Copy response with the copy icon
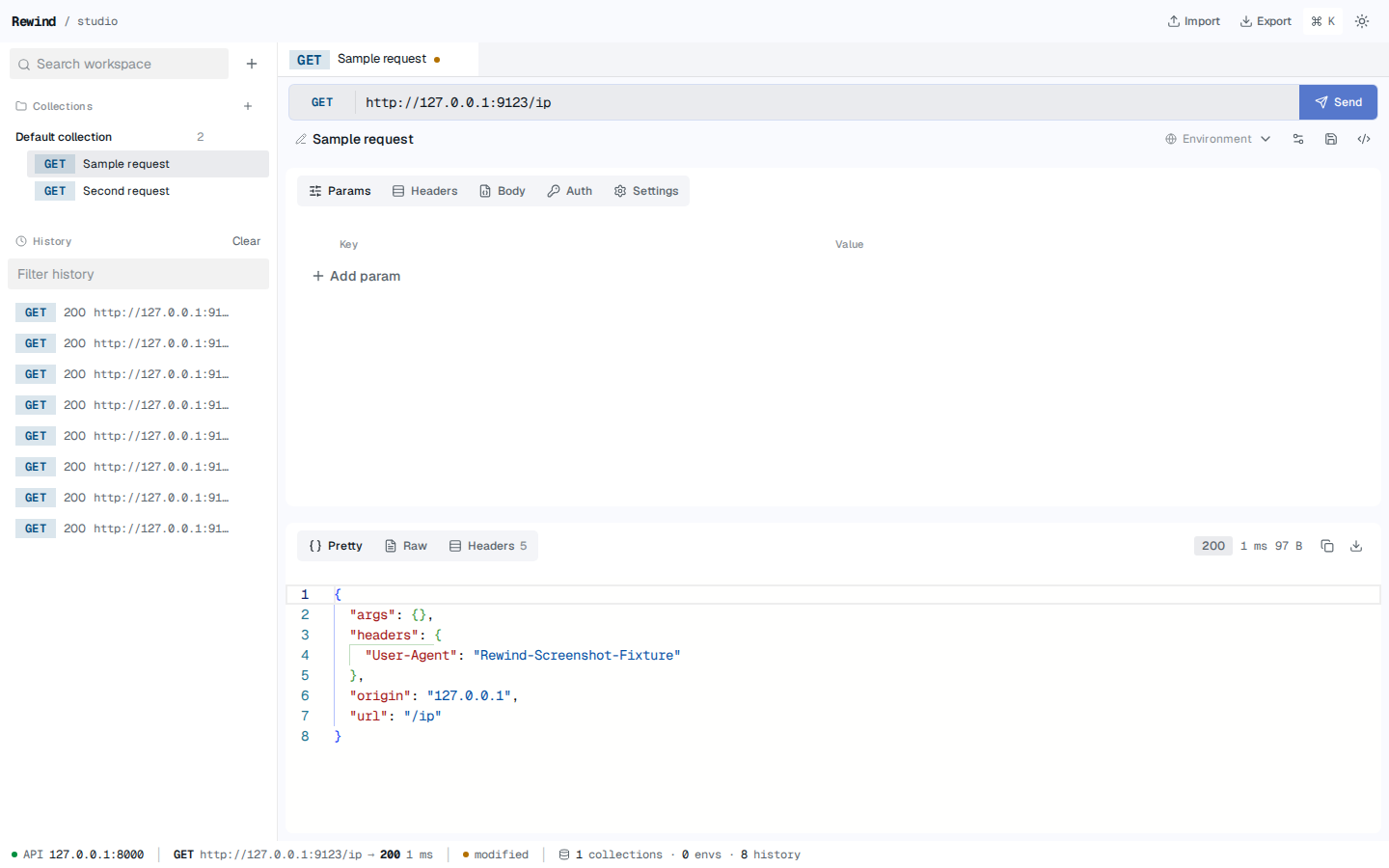Viewport: 1389px width, 868px height. click(x=1327, y=546)
